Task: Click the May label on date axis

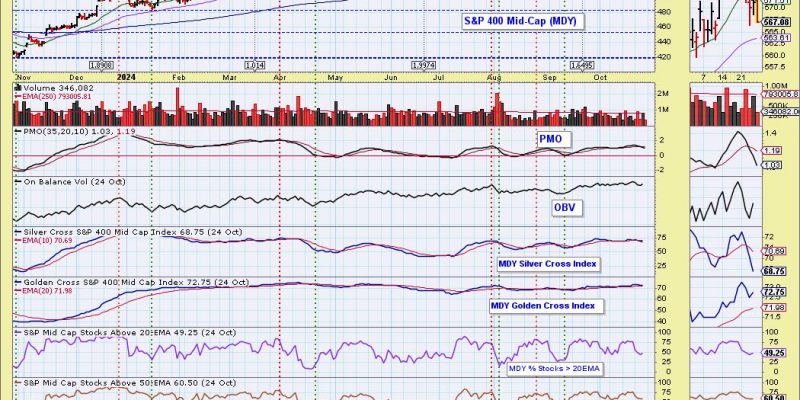Action: tap(335, 78)
